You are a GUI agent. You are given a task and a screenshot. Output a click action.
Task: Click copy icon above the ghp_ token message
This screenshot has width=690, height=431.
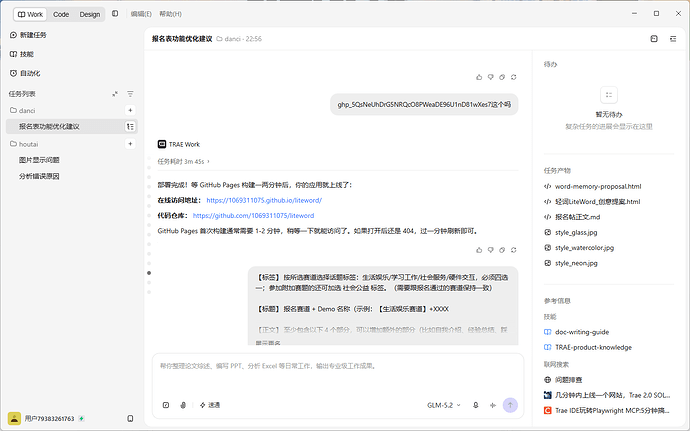502,77
